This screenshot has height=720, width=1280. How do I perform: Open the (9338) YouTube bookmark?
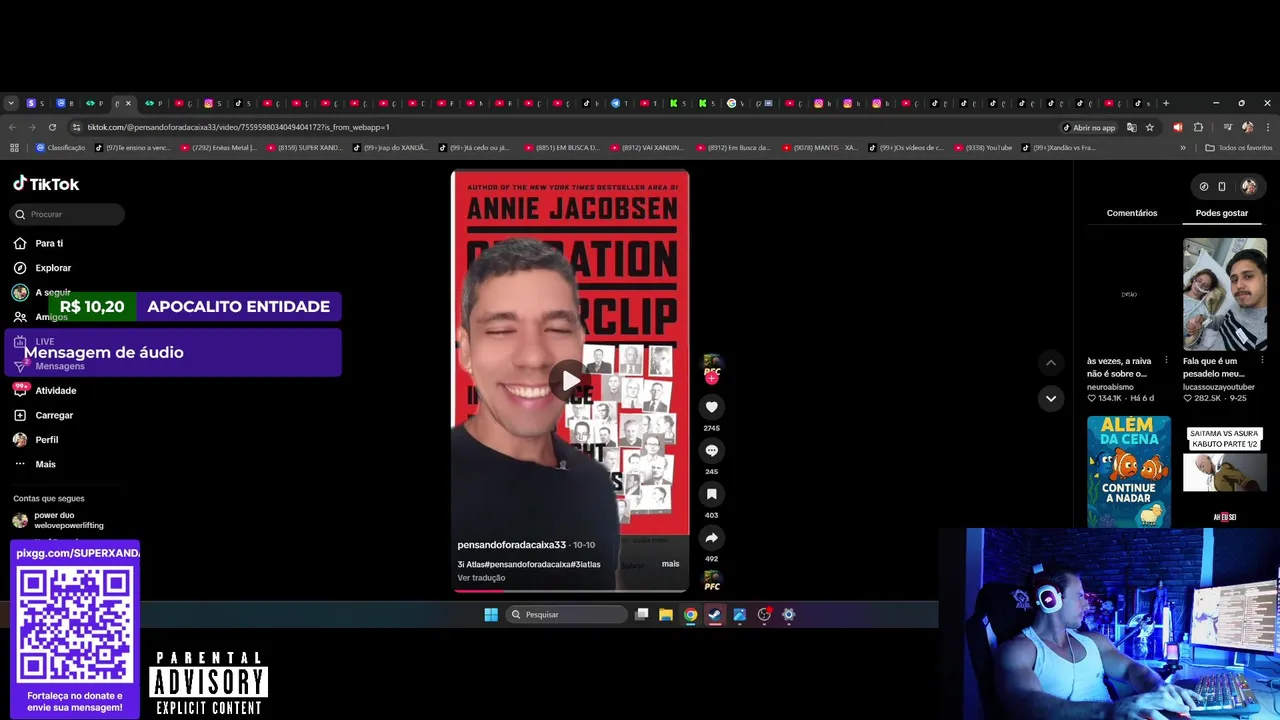click(x=982, y=148)
